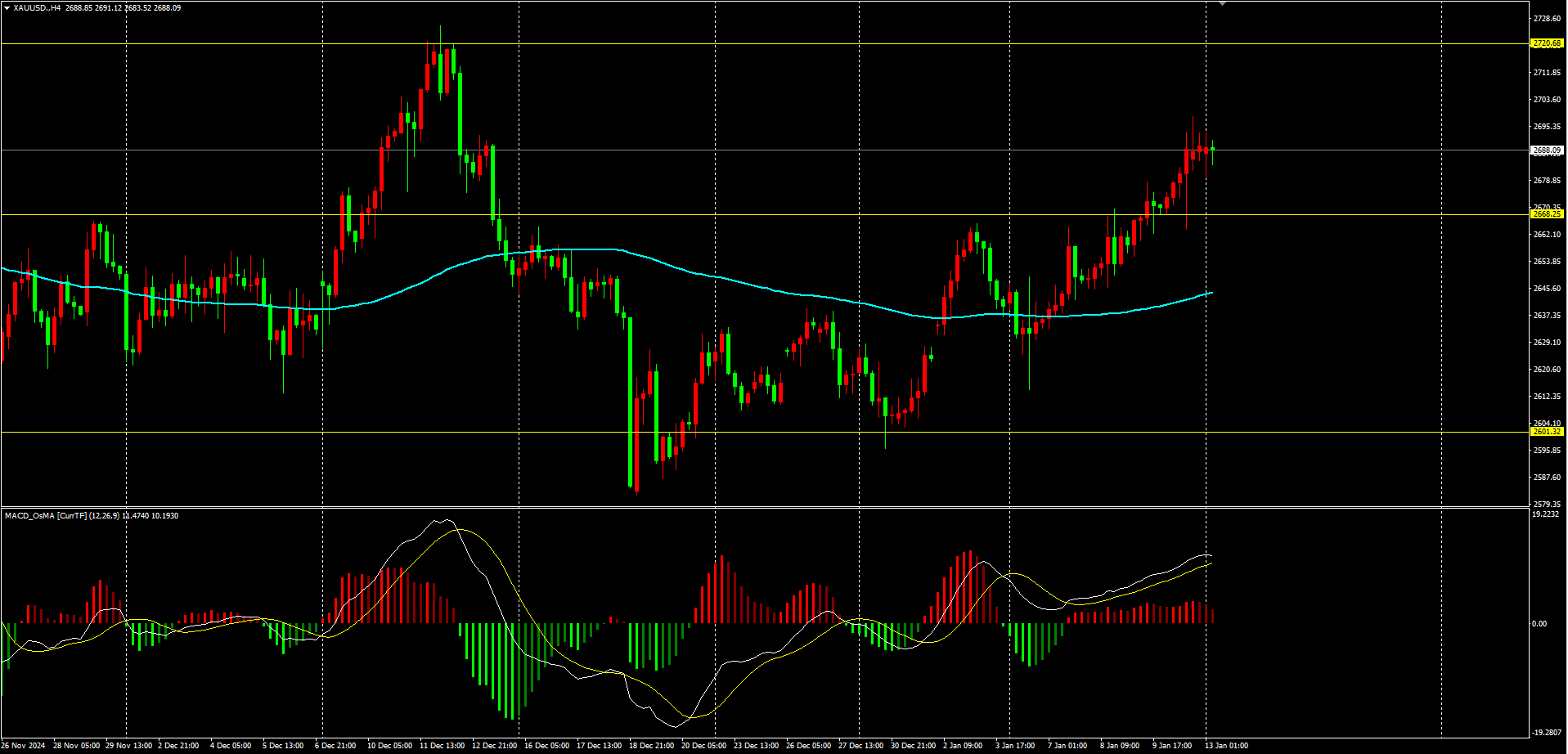Click the 5 Dec 13:00 time label
Screen dimensions: 1568x754
tap(283, 746)
